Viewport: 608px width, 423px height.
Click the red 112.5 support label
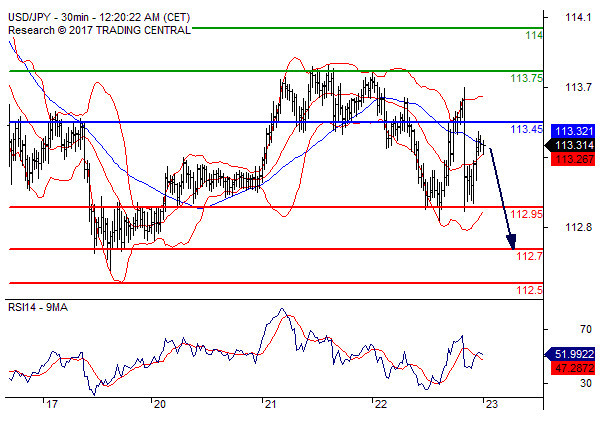(530, 290)
